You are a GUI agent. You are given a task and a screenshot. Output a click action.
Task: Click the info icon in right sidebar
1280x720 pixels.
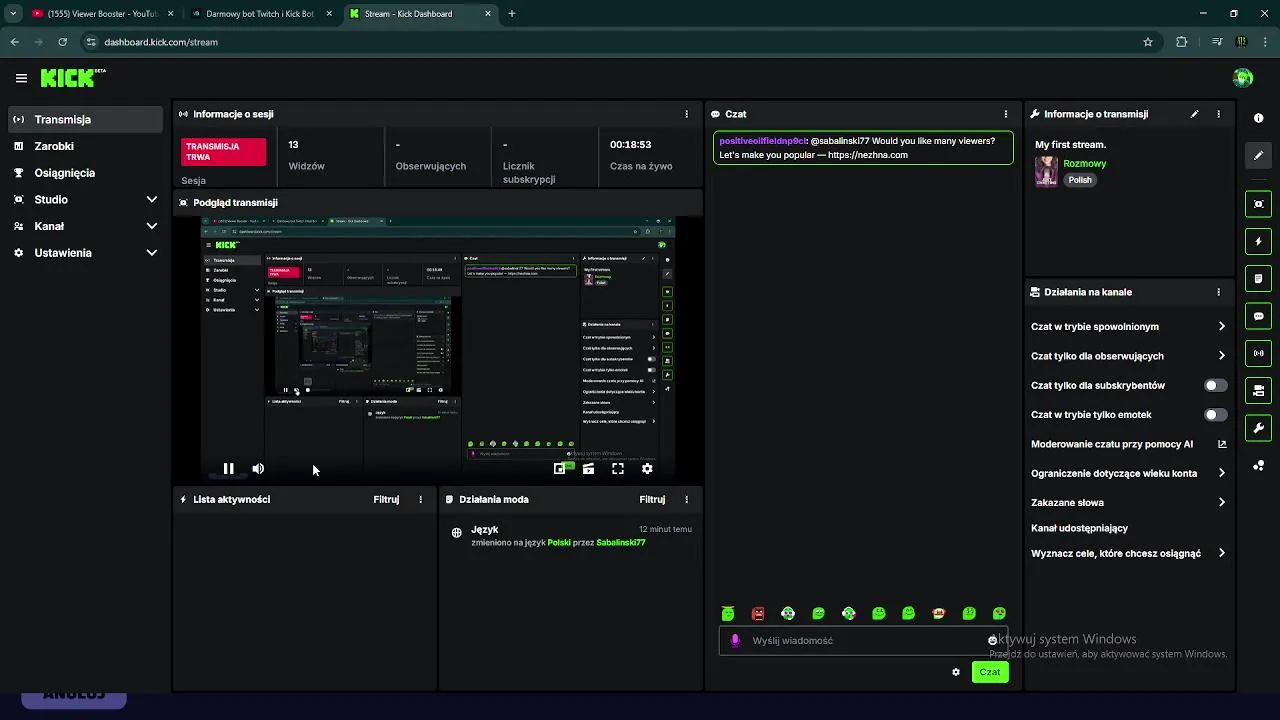1258,118
